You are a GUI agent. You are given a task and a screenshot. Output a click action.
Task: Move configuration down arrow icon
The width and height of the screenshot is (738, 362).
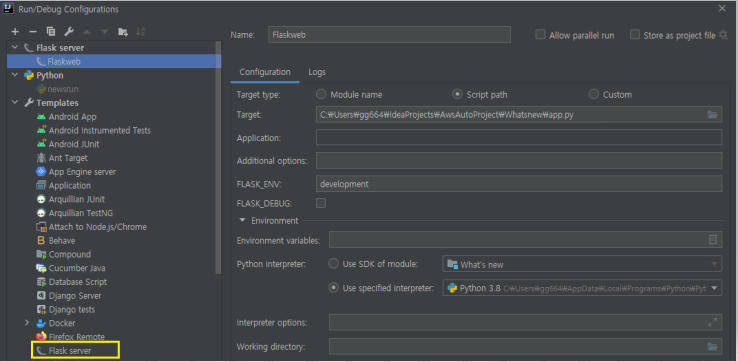[x=104, y=32]
